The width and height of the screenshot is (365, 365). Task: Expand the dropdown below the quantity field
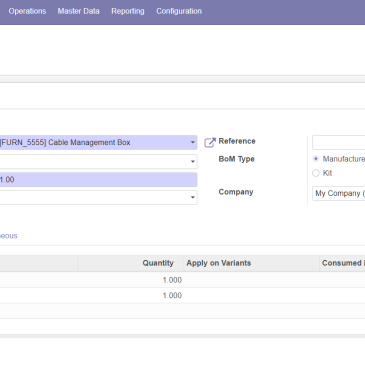click(x=193, y=197)
